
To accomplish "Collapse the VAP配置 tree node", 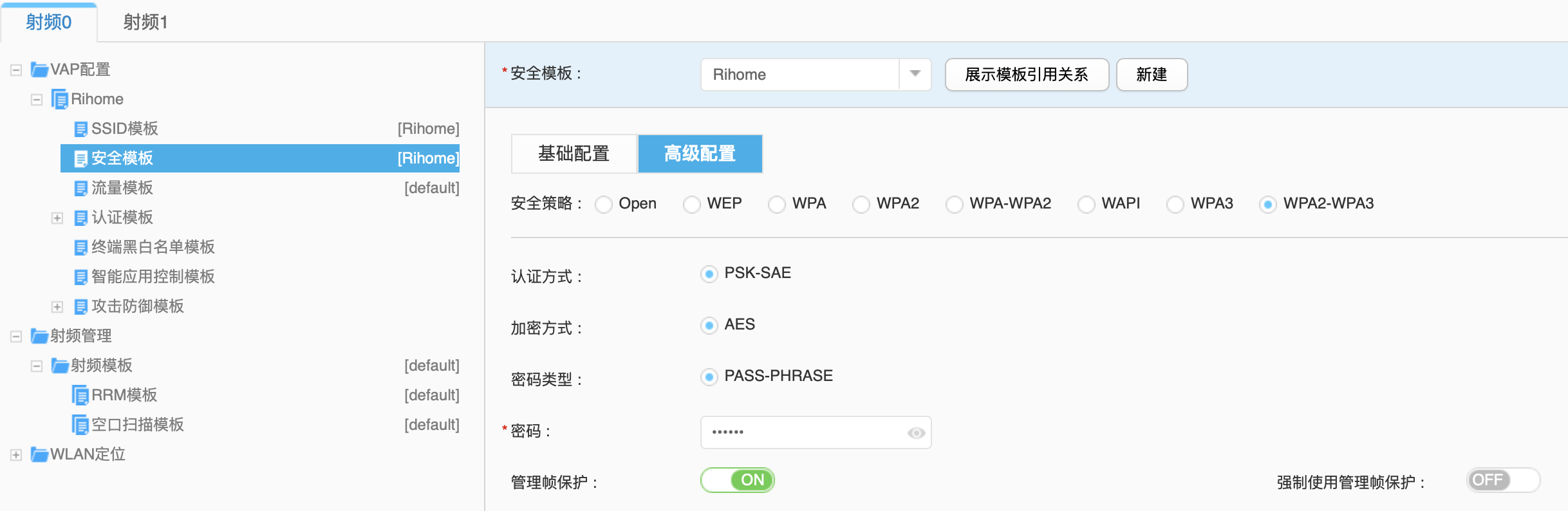I will [x=16, y=70].
